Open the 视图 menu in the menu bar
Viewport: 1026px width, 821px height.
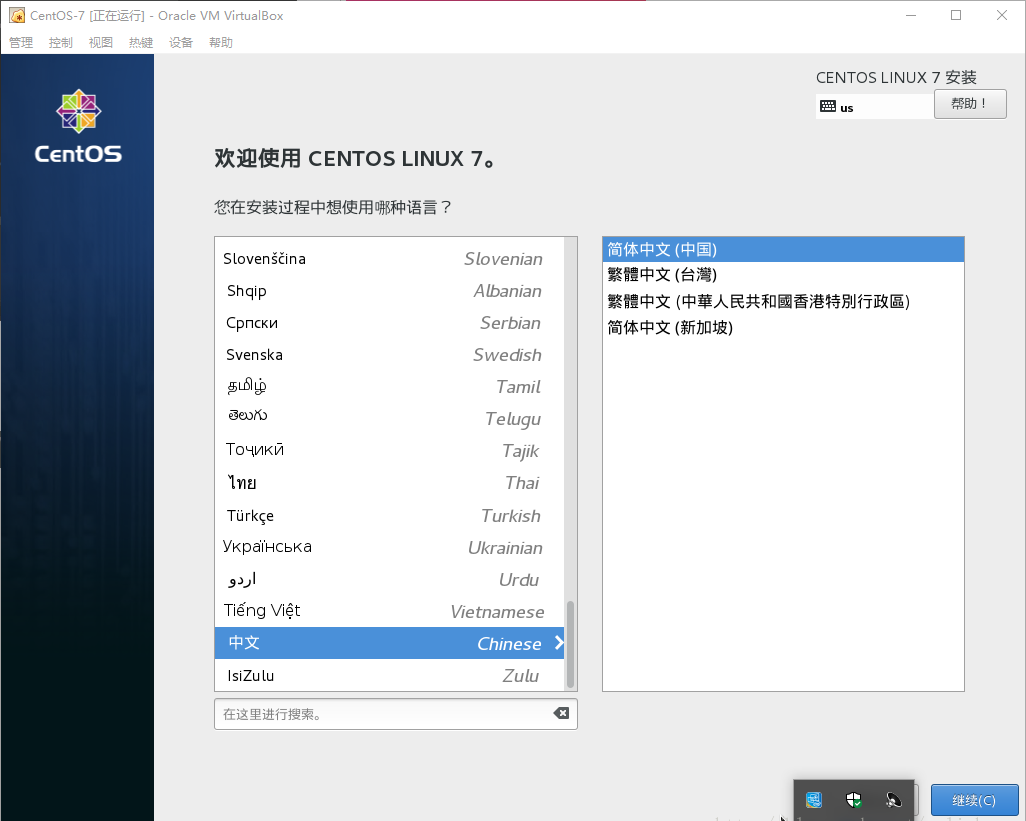(x=101, y=43)
